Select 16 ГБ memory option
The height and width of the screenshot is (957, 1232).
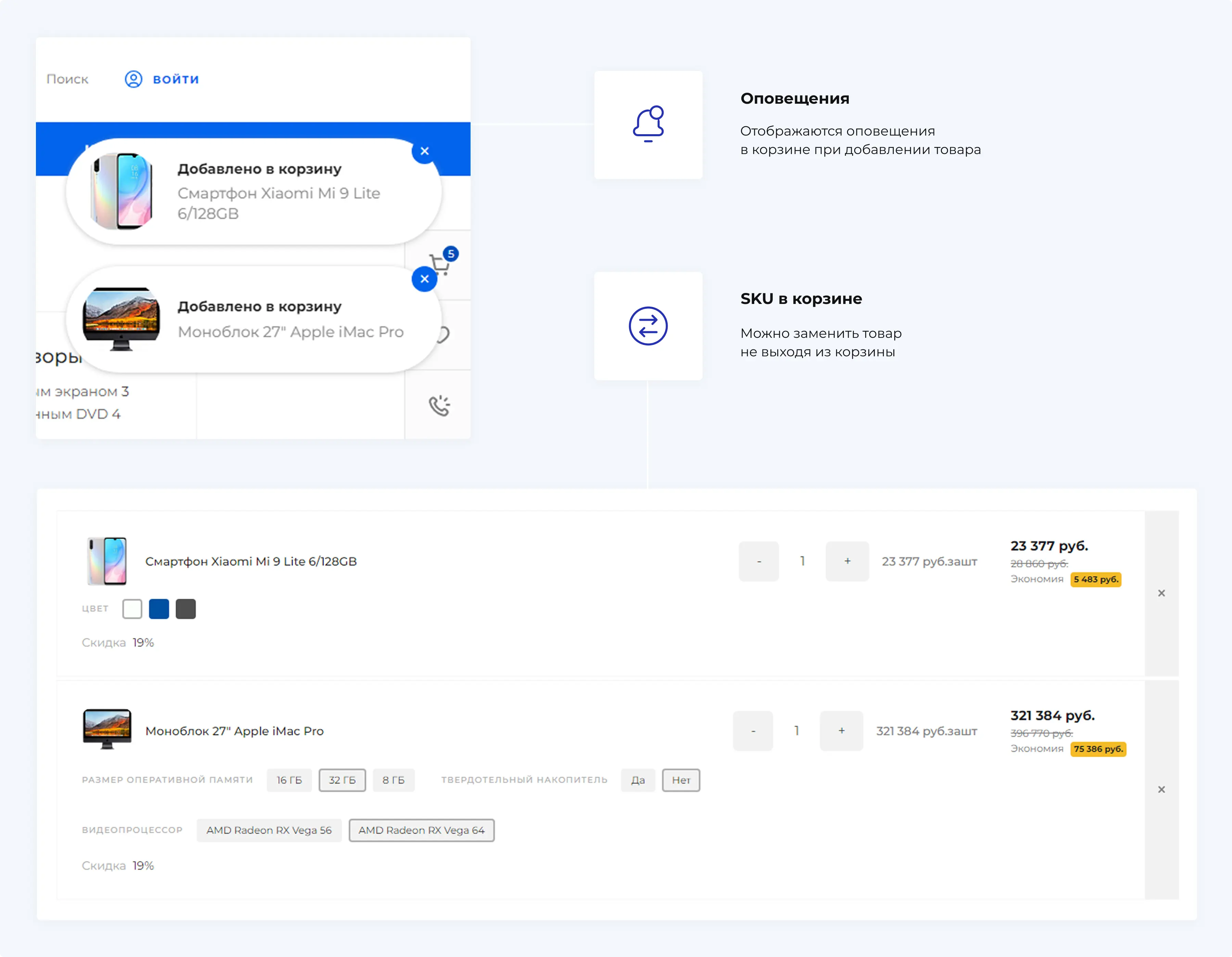[289, 780]
